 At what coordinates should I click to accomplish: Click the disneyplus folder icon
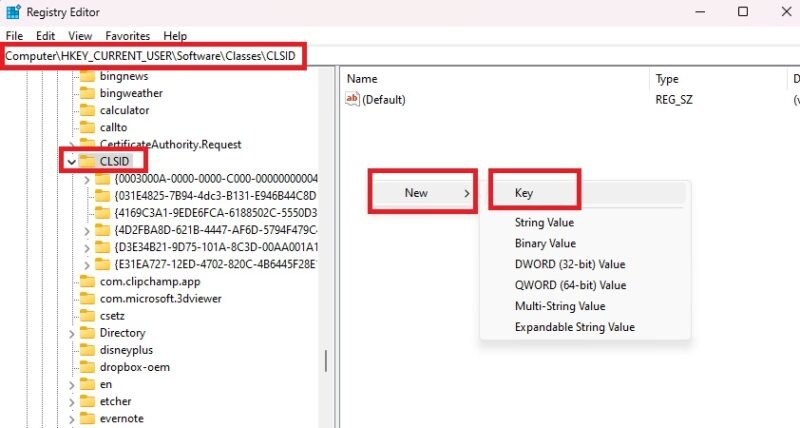[x=87, y=349]
